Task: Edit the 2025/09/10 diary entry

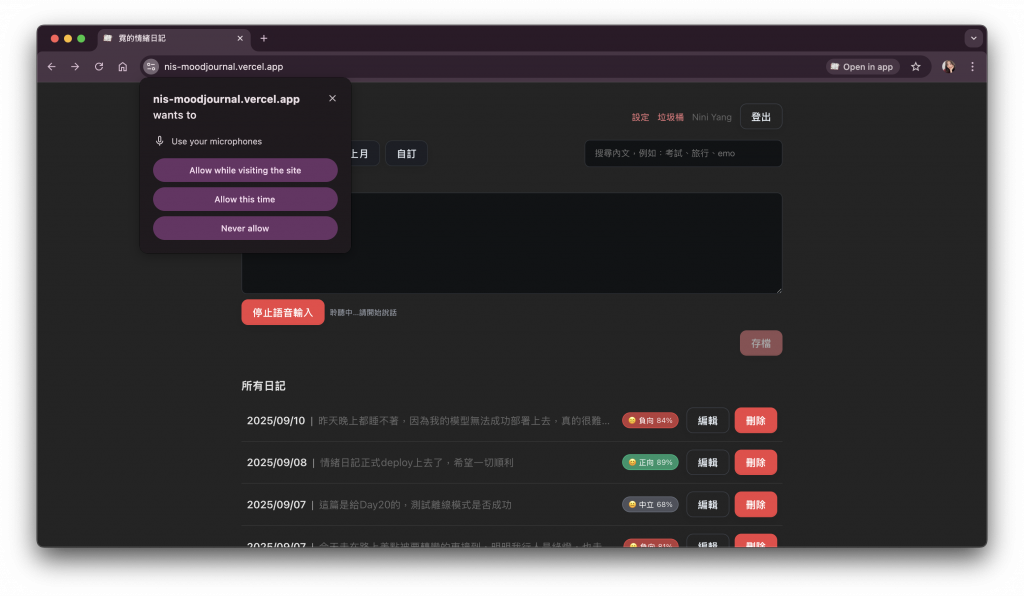Action: pyautogui.click(x=707, y=420)
